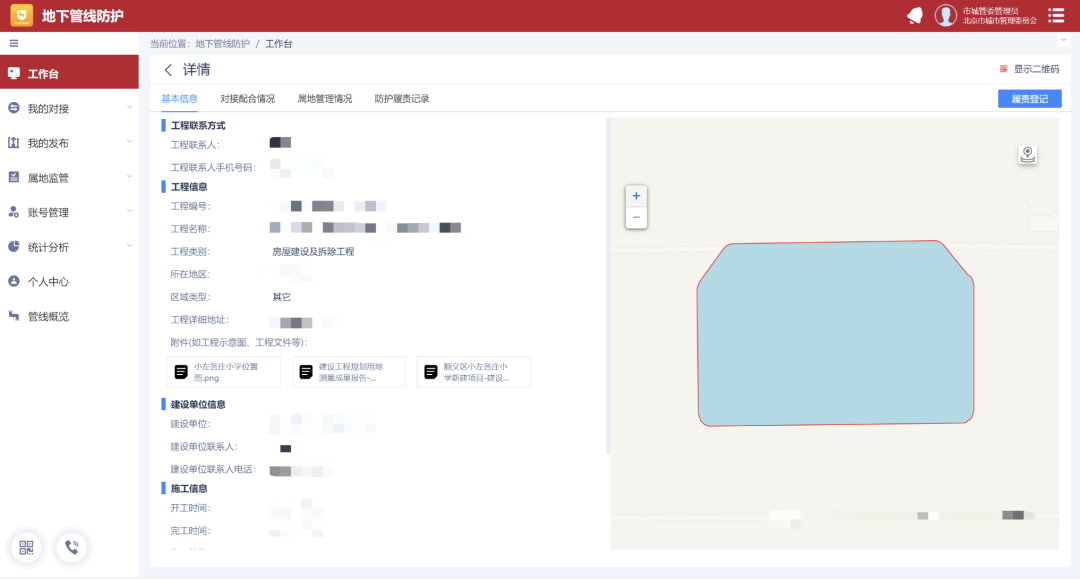Collapse sidebar with hamburger icon
1080x579 pixels.
[x=14, y=43]
